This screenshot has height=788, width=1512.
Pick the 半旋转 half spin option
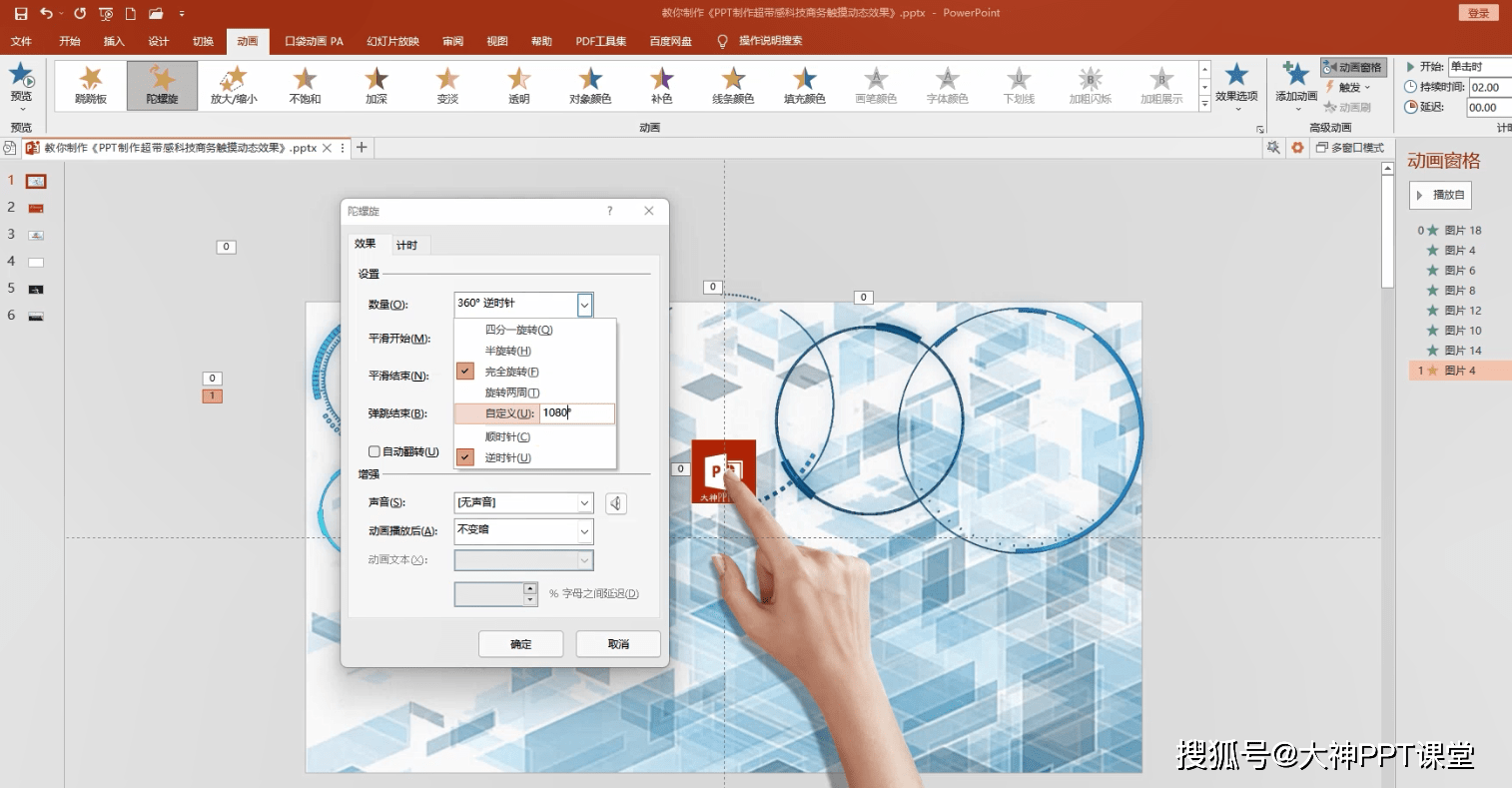tap(507, 351)
